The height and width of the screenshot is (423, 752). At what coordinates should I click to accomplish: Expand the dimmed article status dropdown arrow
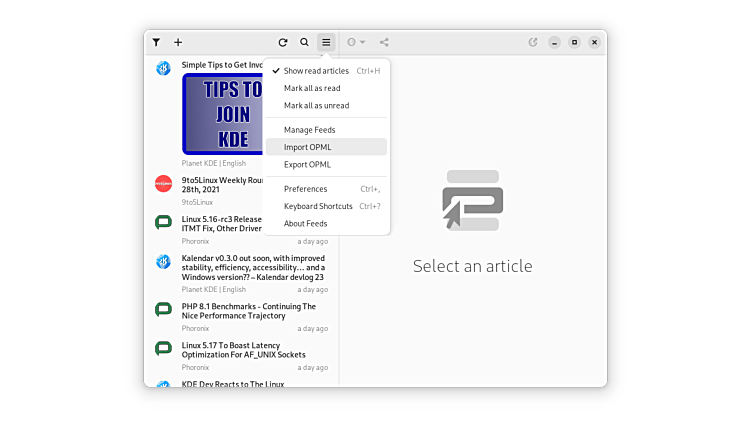tap(362, 42)
